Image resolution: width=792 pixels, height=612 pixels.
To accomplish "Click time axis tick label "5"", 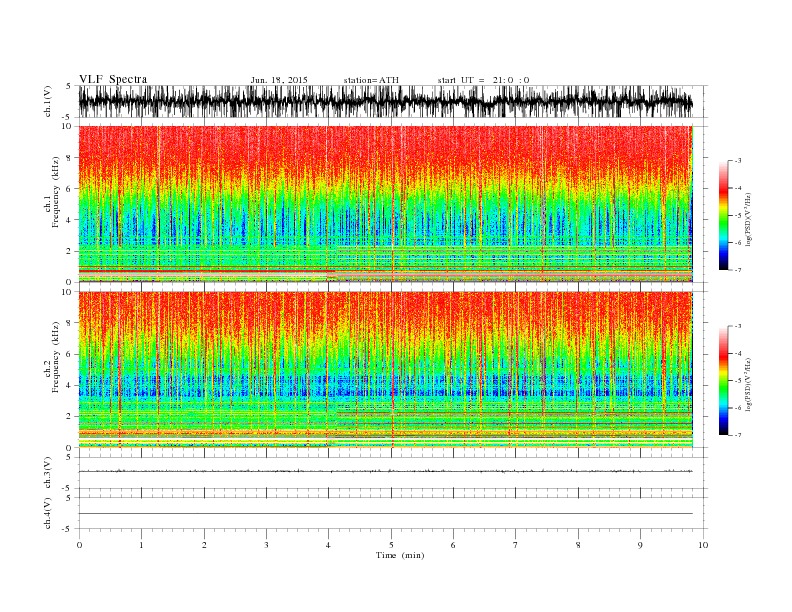I will (x=391, y=545).
